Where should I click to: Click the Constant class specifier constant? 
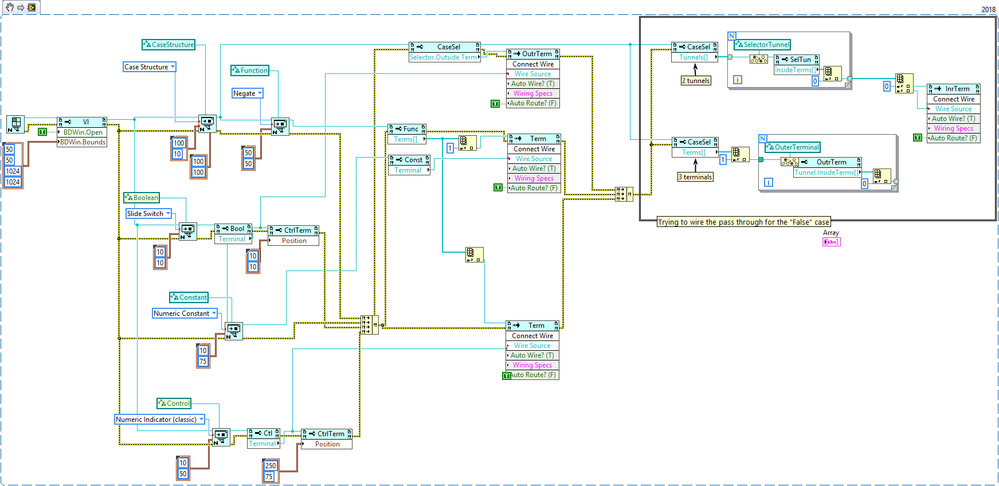pyautogui.click(x=189, y=297)
